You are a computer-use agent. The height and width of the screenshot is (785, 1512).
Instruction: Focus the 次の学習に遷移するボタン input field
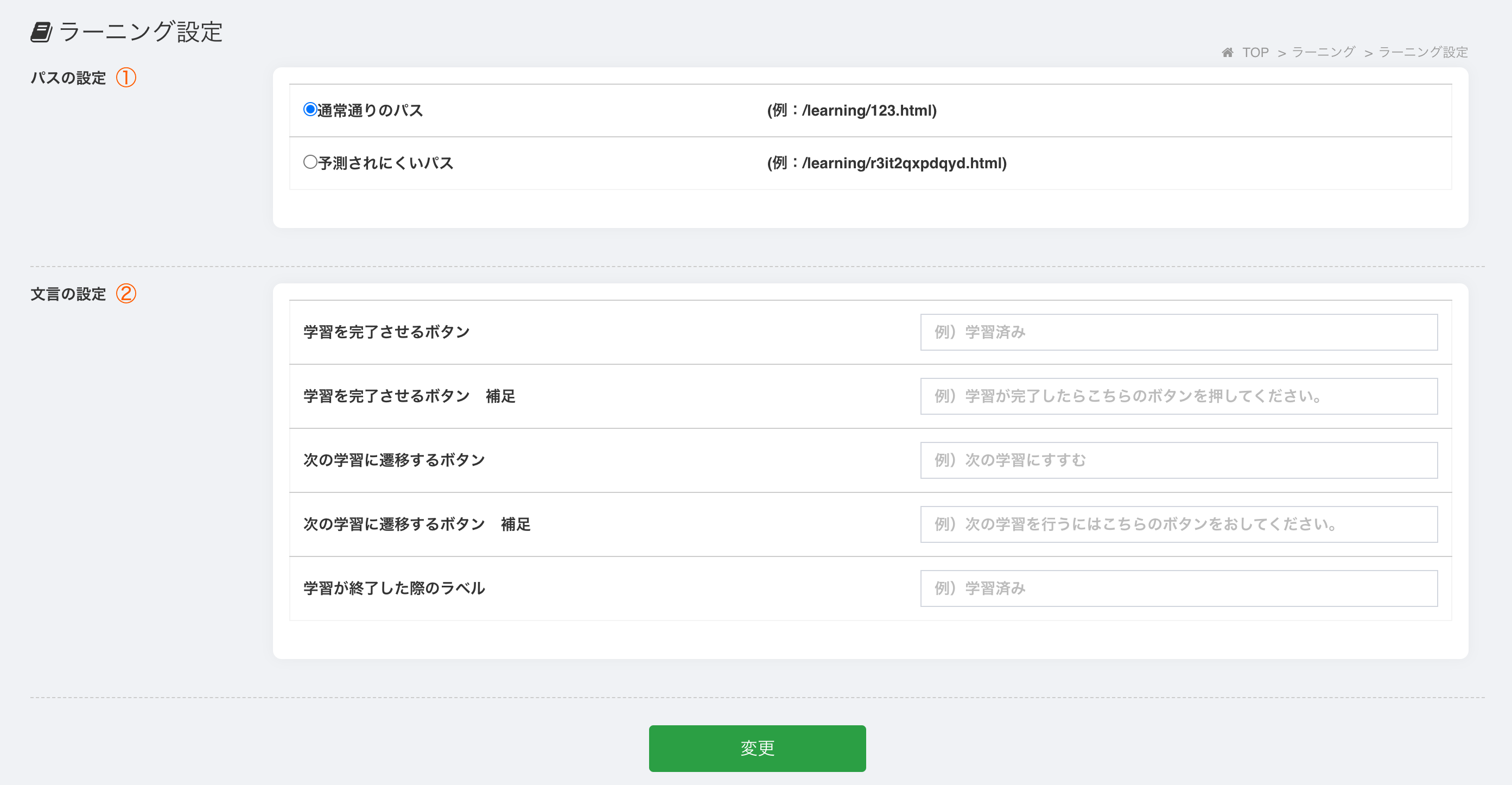[1179, 460]
